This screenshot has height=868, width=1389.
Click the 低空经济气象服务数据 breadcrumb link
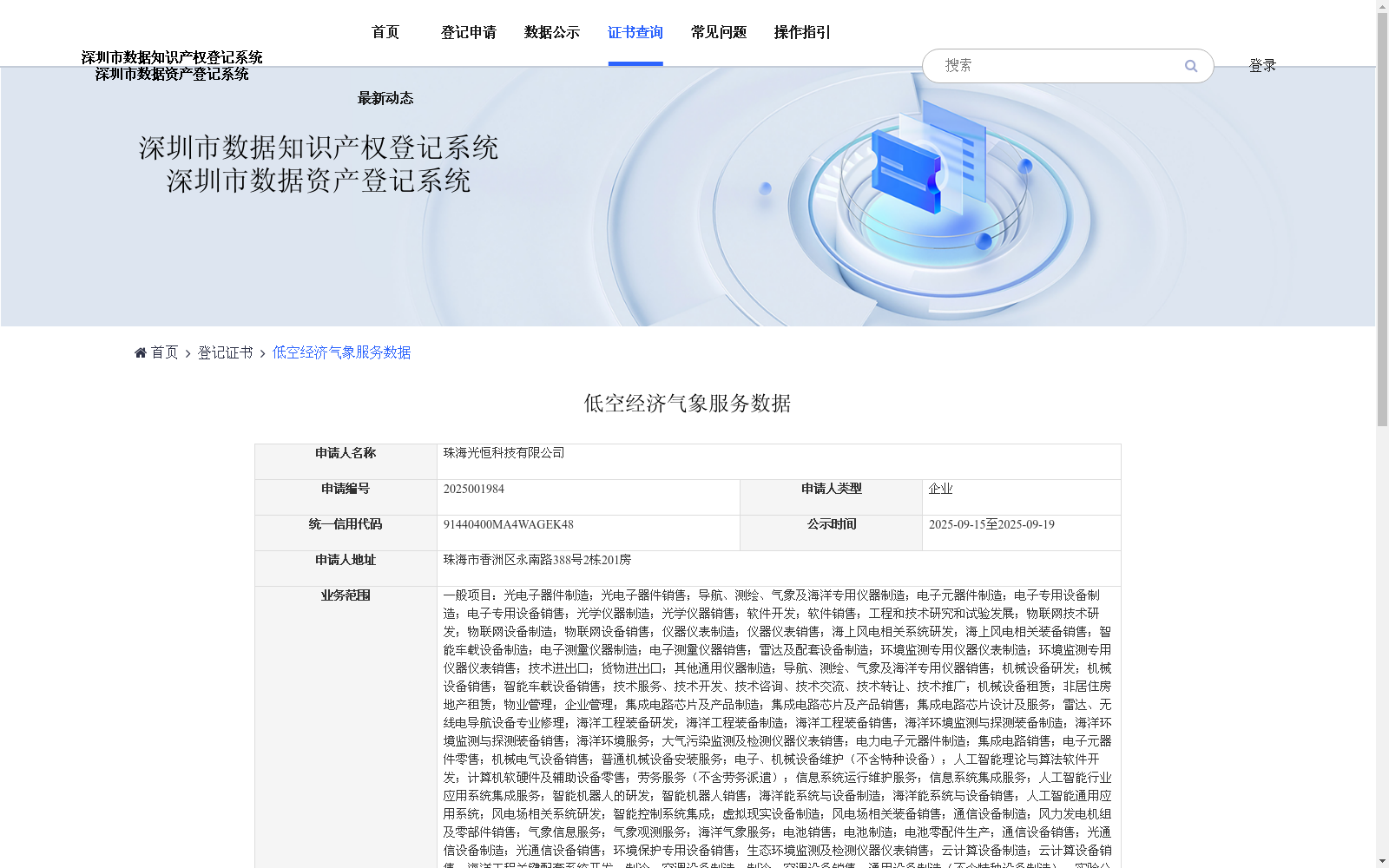341,352
